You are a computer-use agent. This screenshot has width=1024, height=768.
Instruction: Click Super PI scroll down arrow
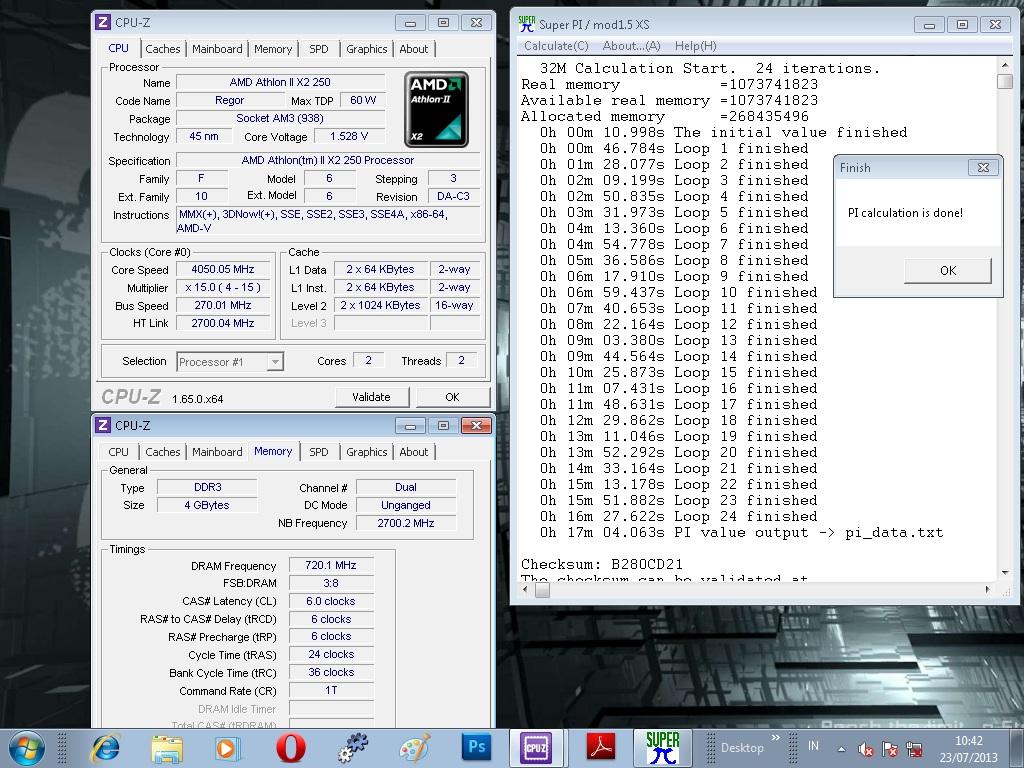1005,573
